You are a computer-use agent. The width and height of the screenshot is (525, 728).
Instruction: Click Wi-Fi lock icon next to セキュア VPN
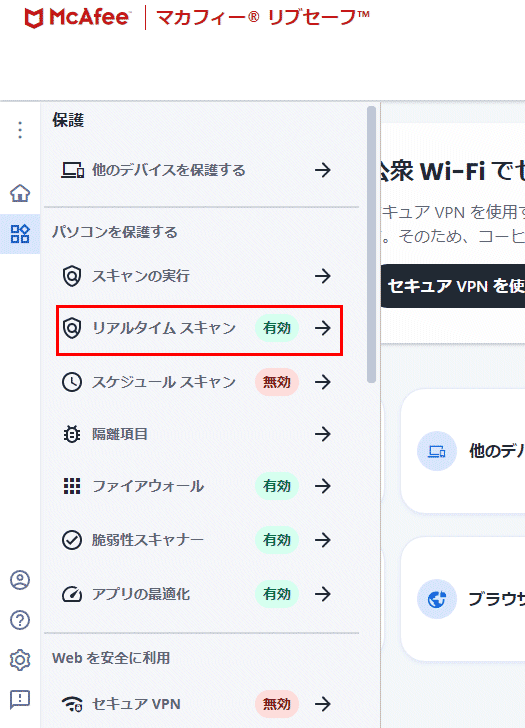tap(72, 704)
